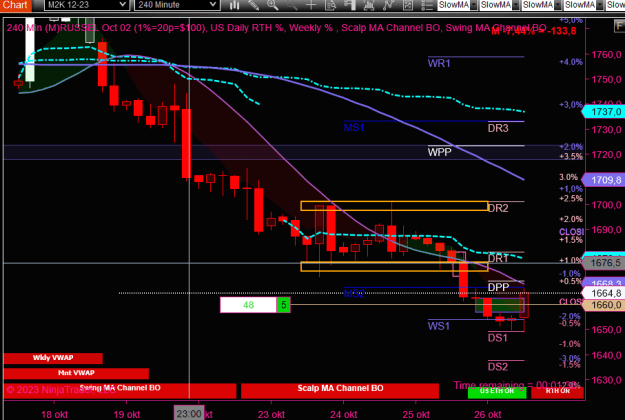This screenshot has height=420, width=625.
Task: Open the bar chart style selector icon
Action: tap(234, 5)
